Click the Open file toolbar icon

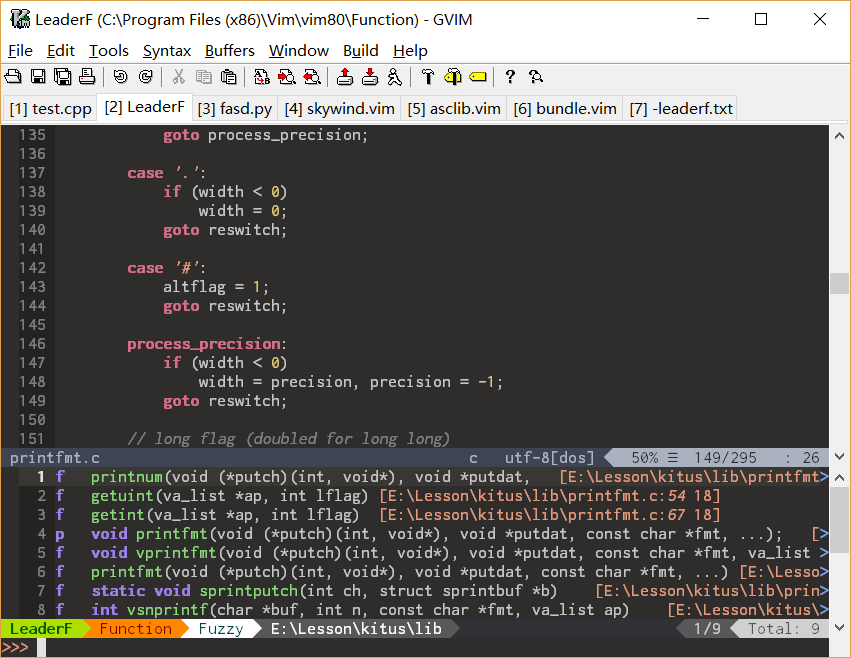(13, 77)
